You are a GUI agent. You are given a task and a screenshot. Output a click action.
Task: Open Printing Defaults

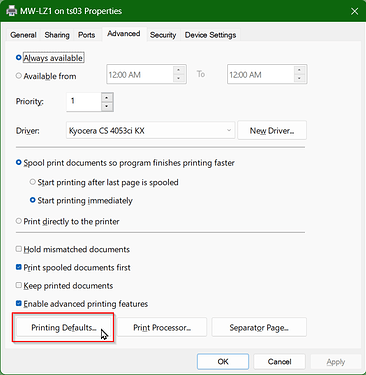[x=64, y=327]
